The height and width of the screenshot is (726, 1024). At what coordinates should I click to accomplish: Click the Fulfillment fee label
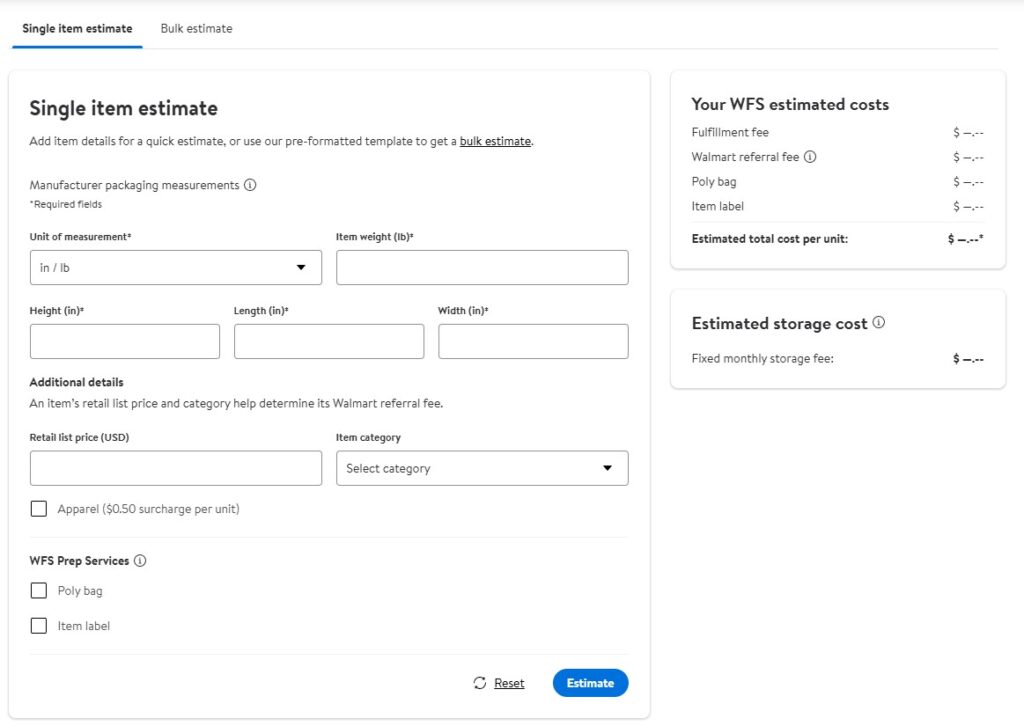pyautogui.click(x=729, y=133)
